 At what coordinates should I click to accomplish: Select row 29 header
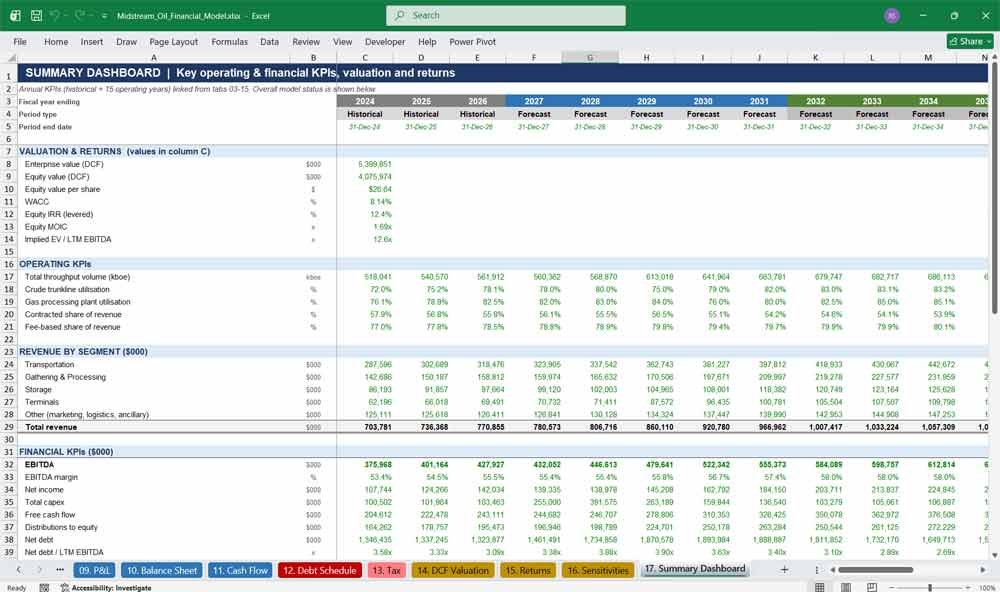tap(9, 427)
